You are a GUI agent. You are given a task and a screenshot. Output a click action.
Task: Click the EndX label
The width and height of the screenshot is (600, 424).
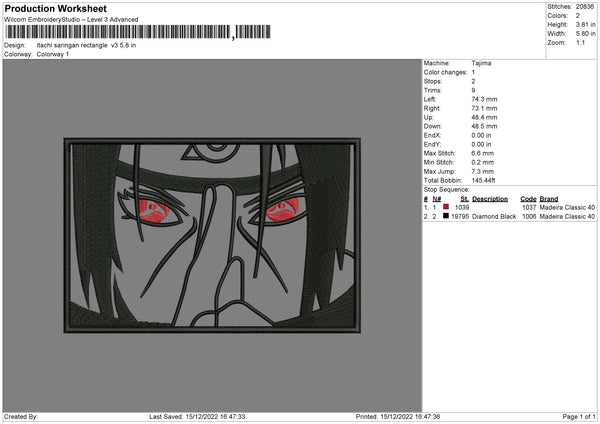(432, 135)
